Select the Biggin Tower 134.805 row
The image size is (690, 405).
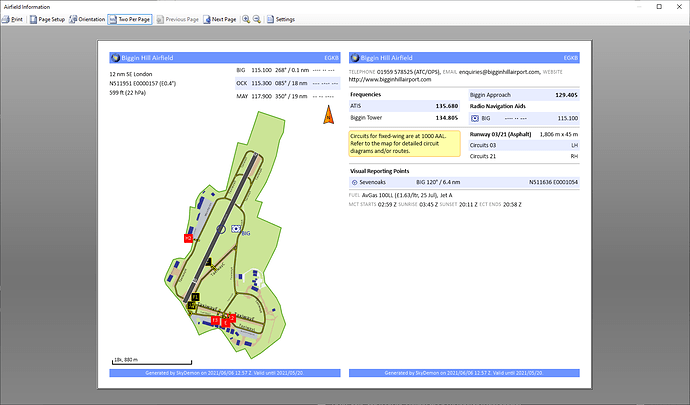click(x=404, y=118)
